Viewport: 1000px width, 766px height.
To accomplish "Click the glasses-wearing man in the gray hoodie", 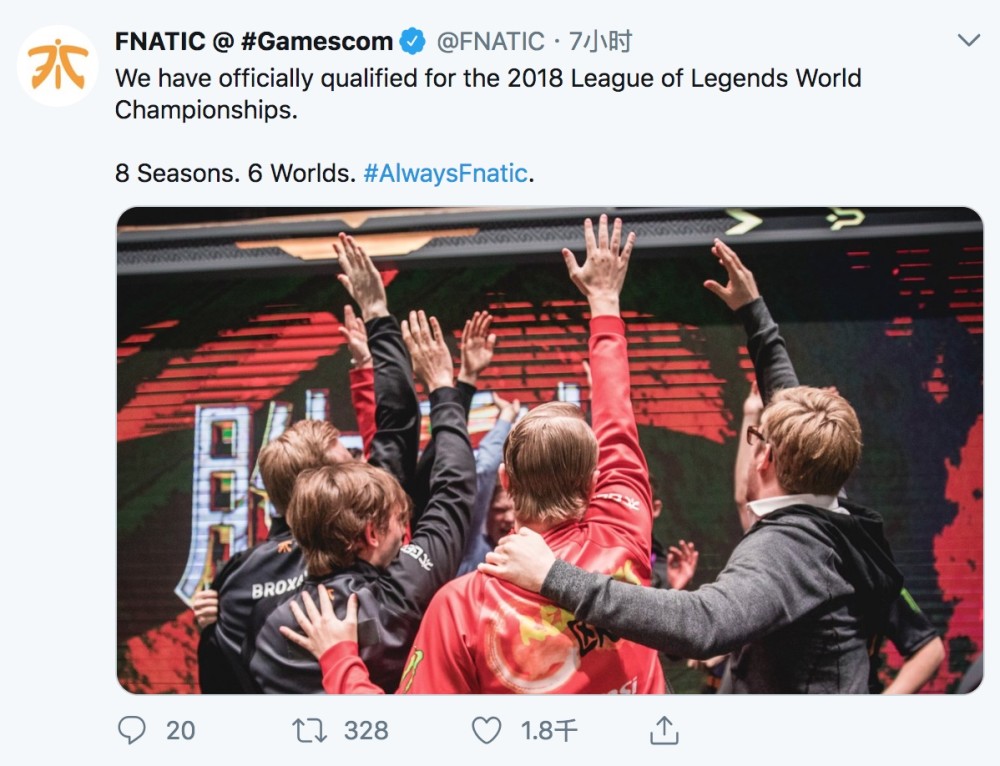I will click(x=791, y=542).
